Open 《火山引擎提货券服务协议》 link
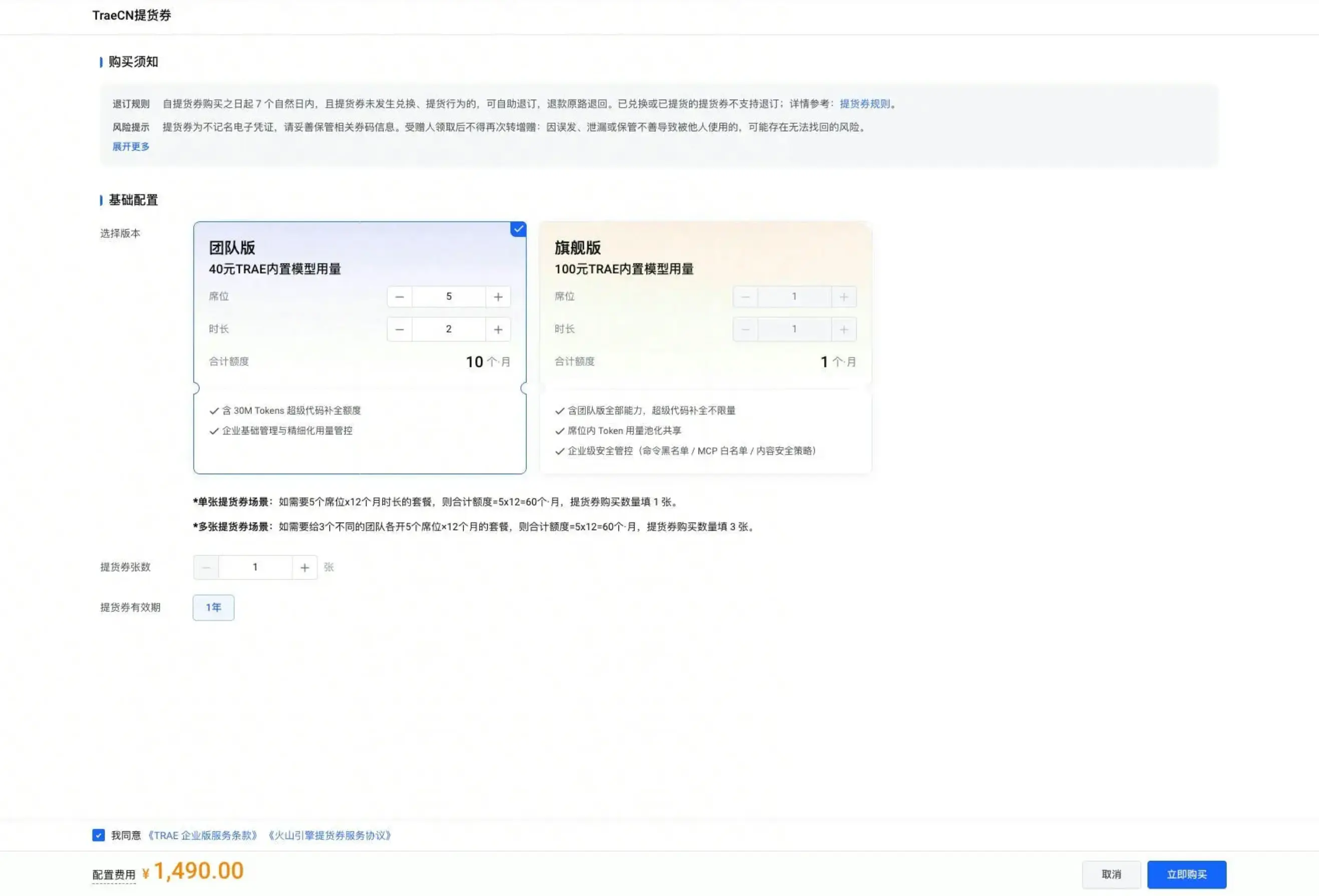 pyautogui.click(x=329, y=835)
